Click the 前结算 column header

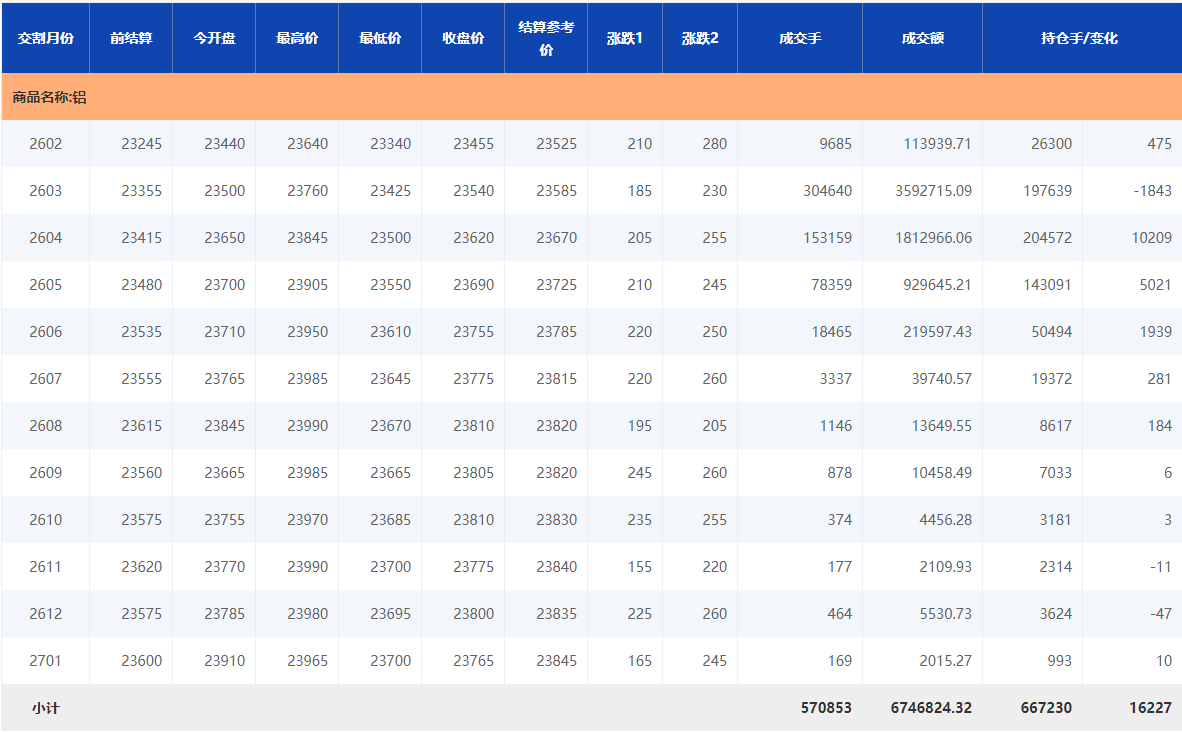[131, 38]
